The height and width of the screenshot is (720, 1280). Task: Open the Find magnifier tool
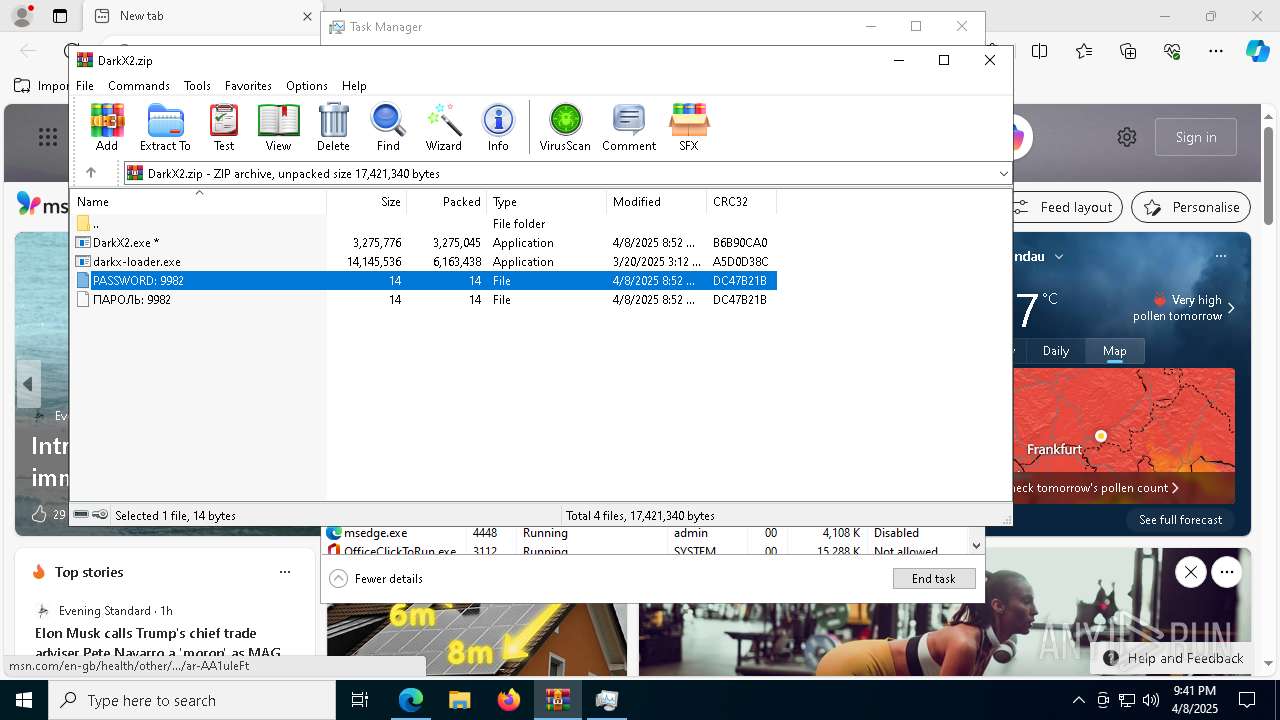click(388, 127)
